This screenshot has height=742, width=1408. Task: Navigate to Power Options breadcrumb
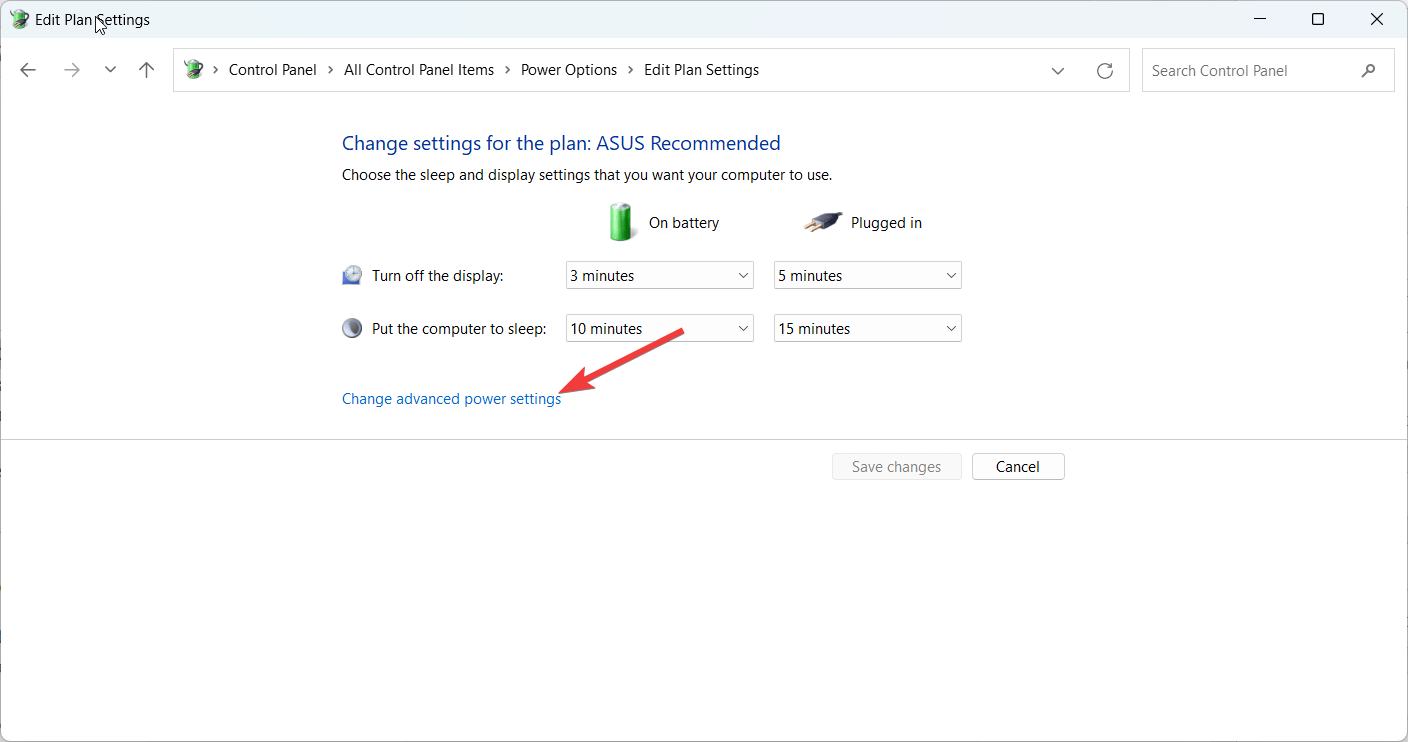pos(569,70)
